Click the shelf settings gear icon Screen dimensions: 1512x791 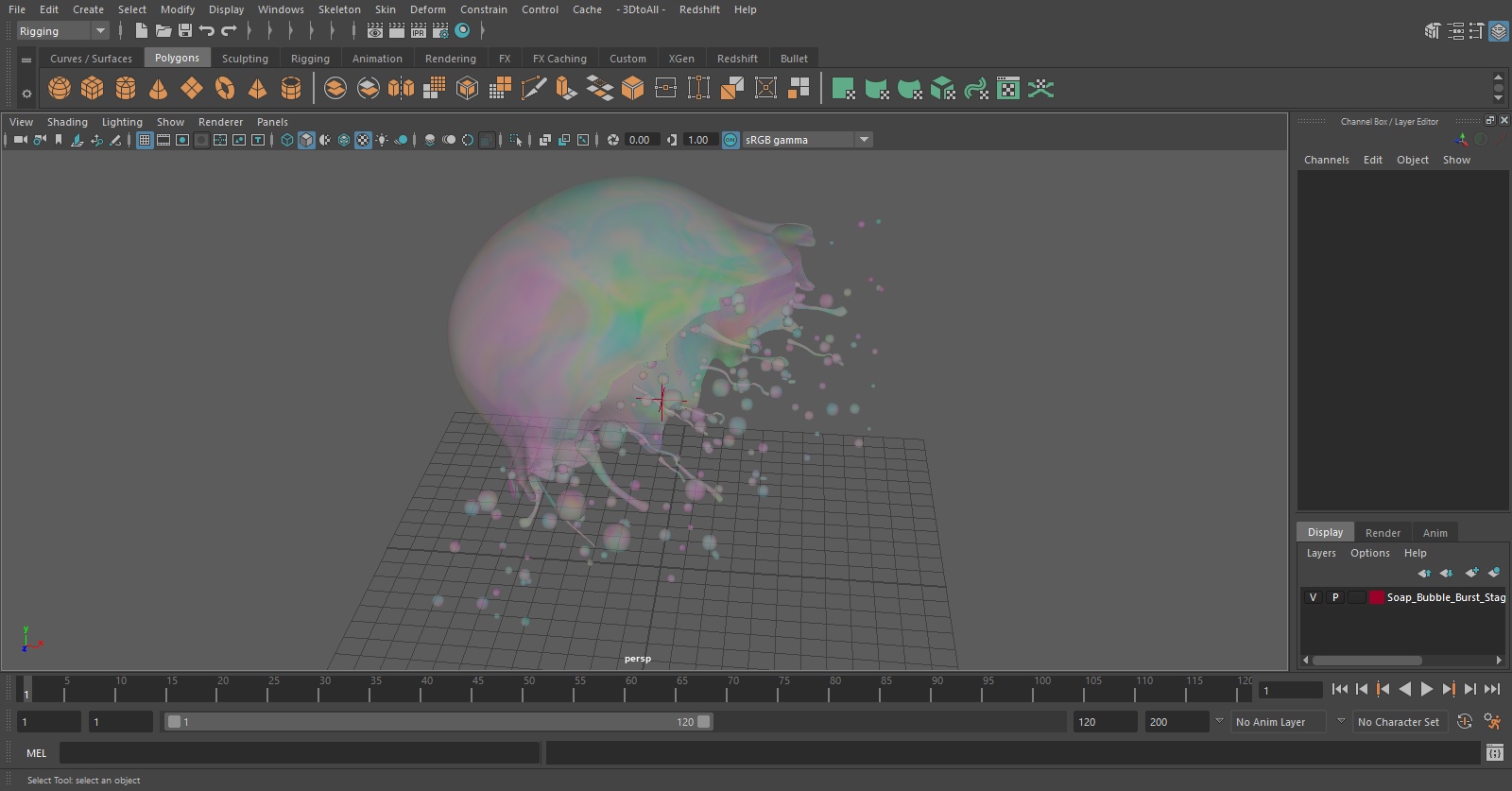point(26,94)
